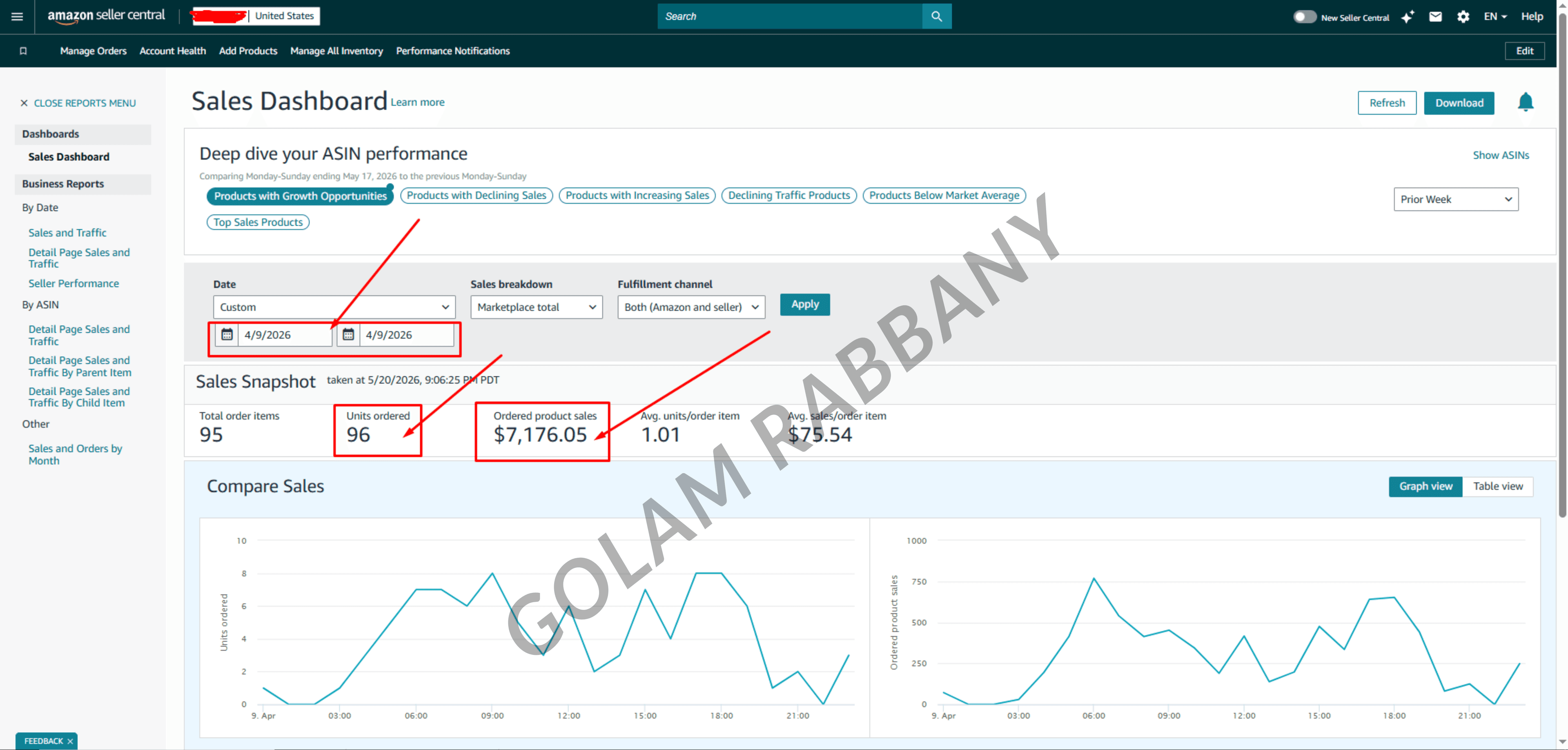Open the EN language dropdown

tap(1495, 16)
